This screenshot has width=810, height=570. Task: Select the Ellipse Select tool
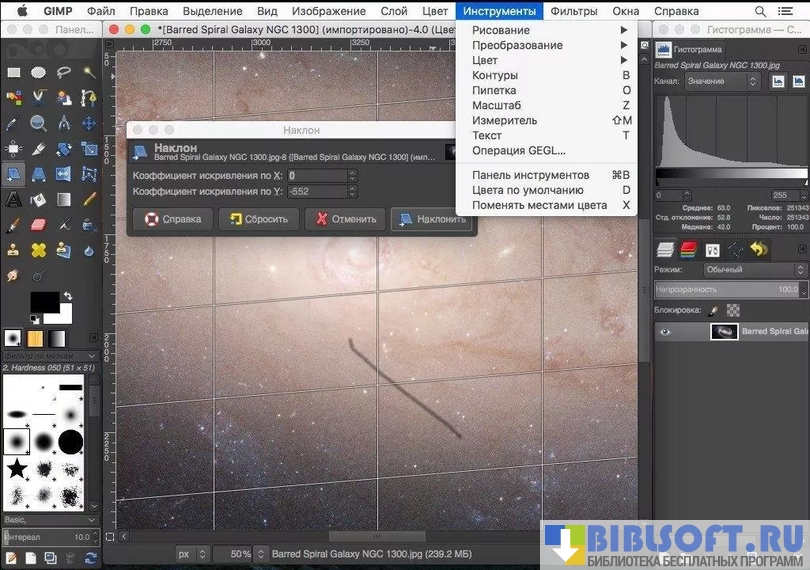[x=38, y=72]
